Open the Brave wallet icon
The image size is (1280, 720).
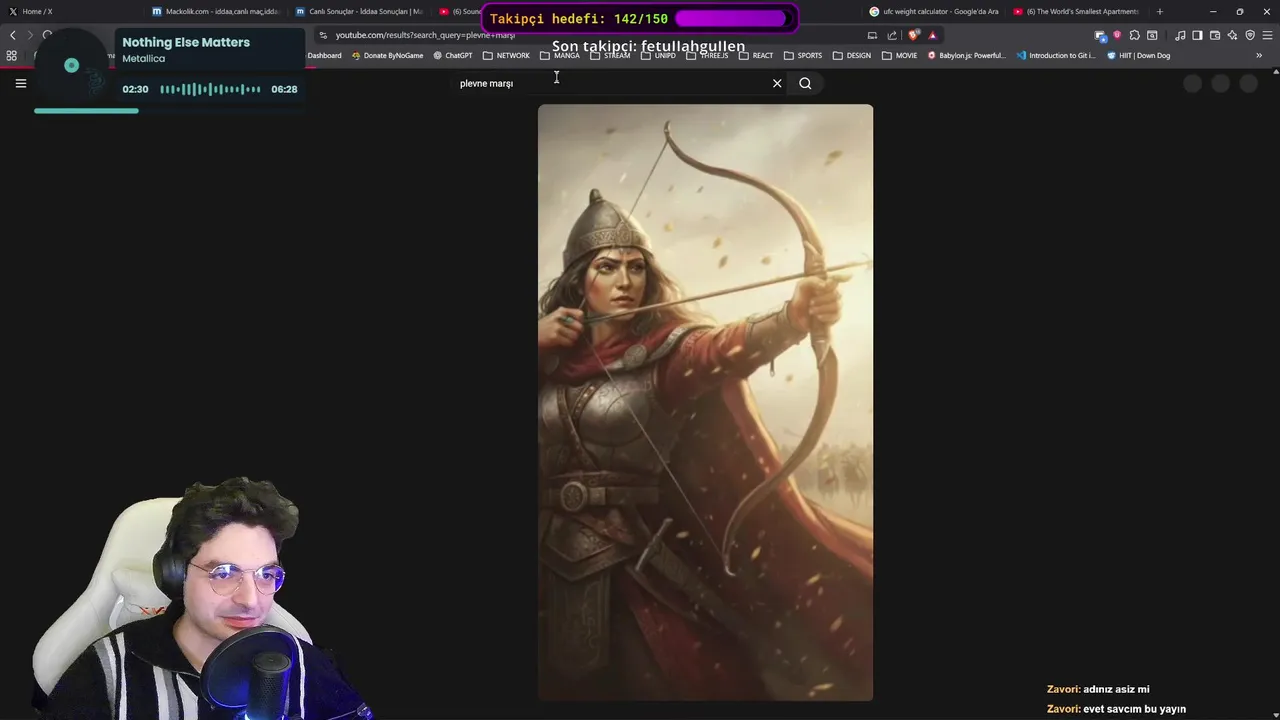(1215, 35)
